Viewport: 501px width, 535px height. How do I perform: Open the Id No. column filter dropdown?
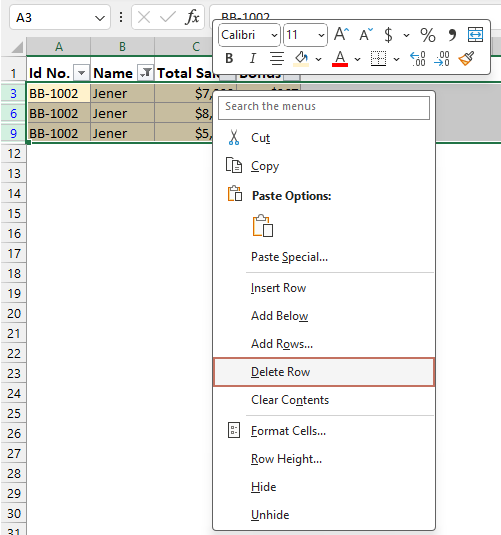(x=81, y=73)
